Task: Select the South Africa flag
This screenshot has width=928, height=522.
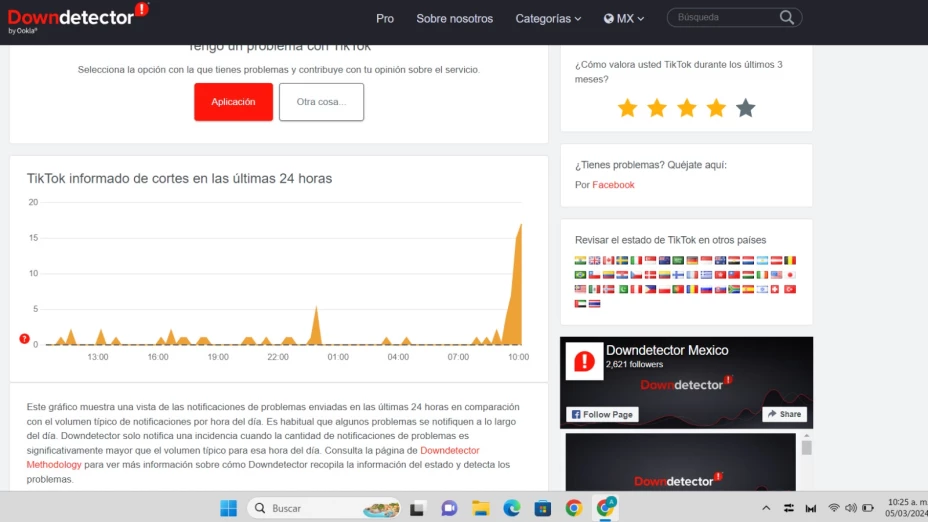Action: tap(734, 289)
